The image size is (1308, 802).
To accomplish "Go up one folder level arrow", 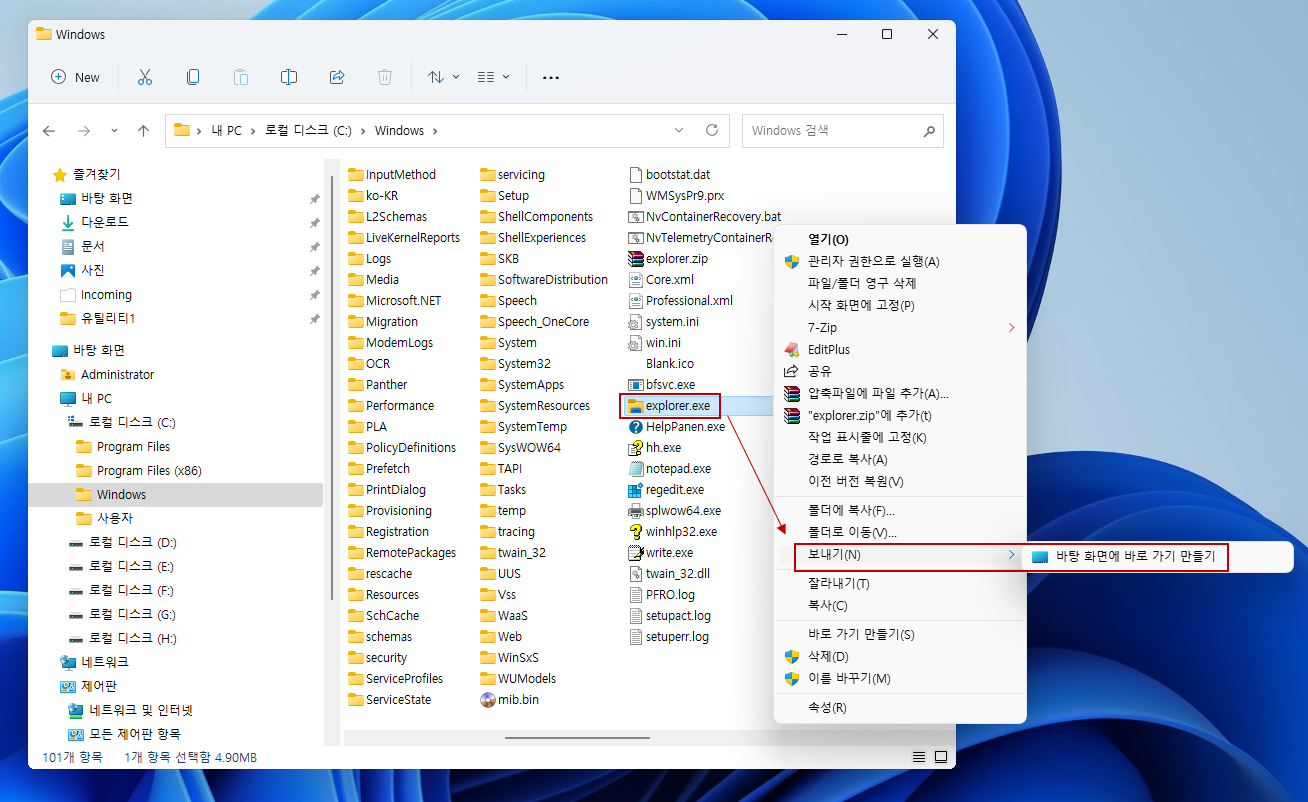I will tap(143, 131).
